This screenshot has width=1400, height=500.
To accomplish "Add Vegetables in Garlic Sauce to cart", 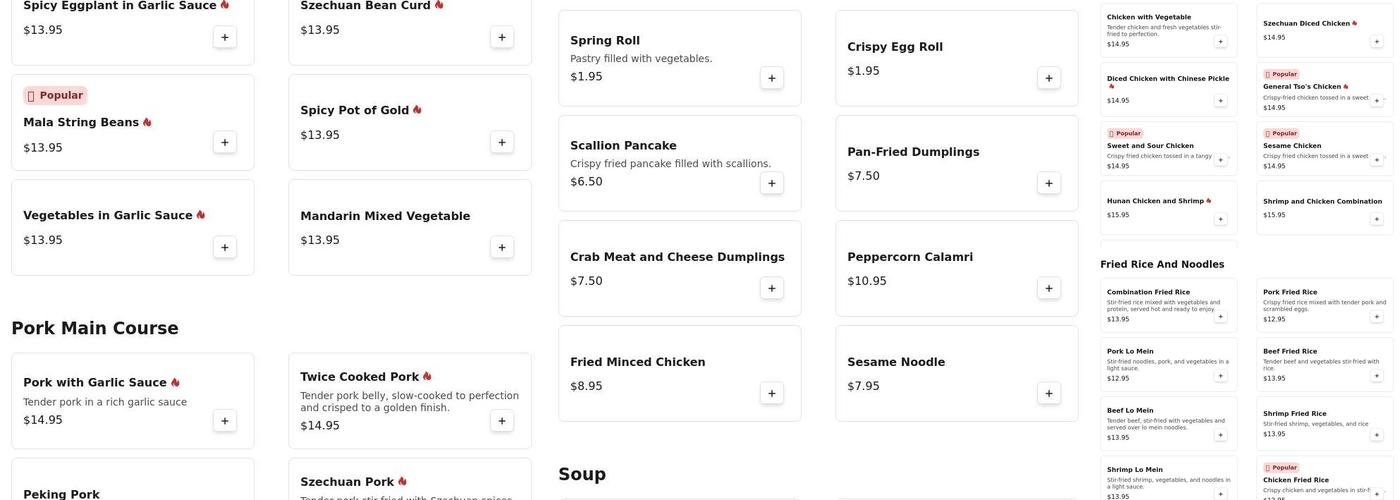I will [225, 247].
